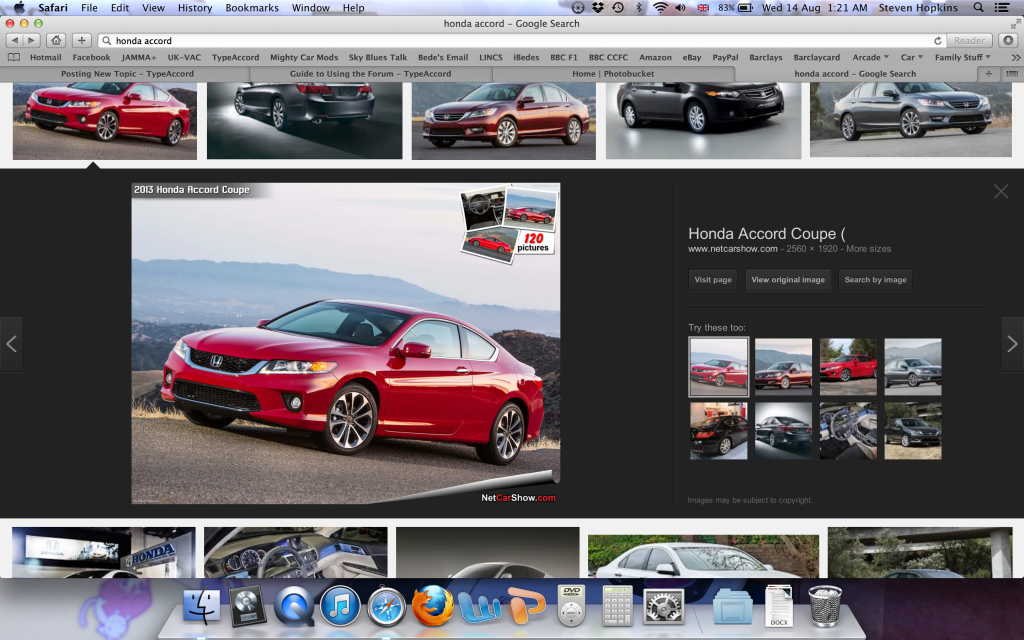Click View original image button

click(788, 280)
